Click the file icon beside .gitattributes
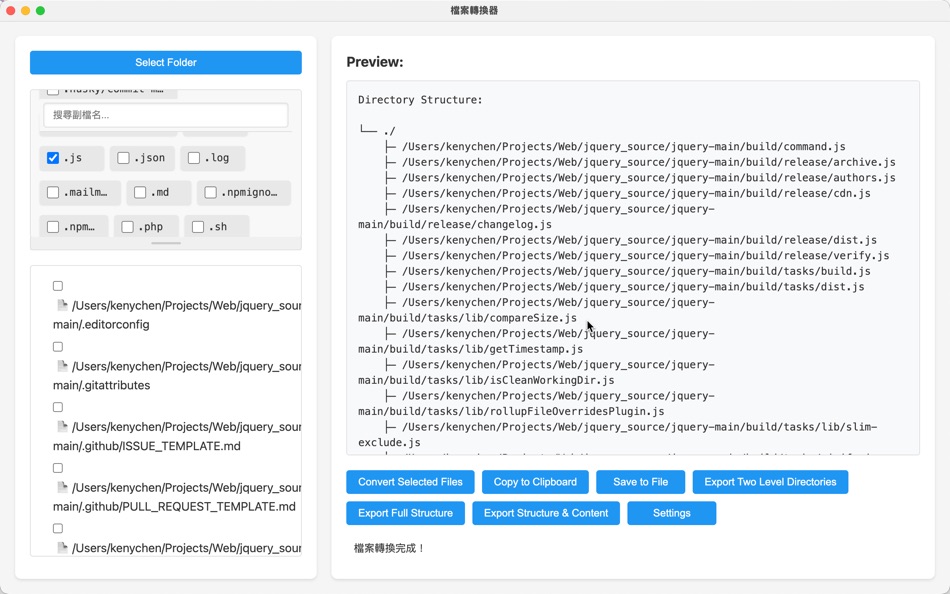This screenshot has width=950, height=594. pos(62,365)
